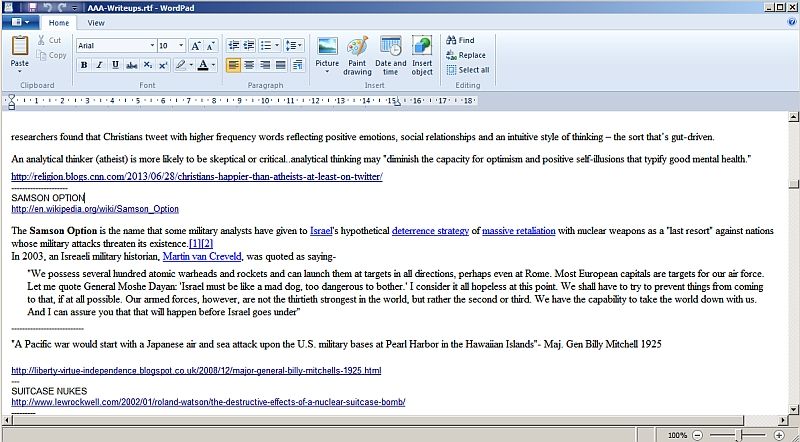Toggle Superscript formatting

(163, 65)
